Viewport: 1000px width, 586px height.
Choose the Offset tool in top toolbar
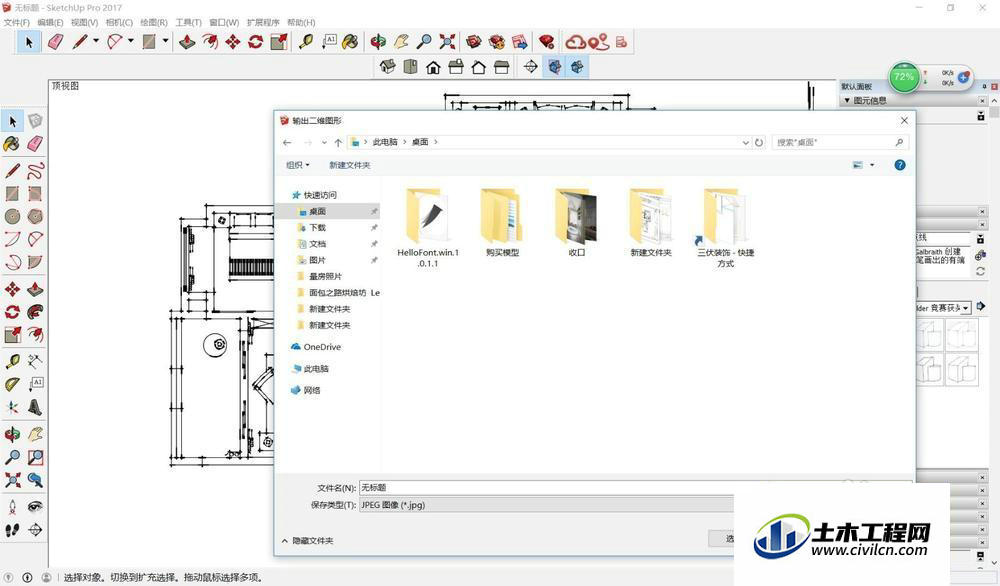[x=210, y=42]
